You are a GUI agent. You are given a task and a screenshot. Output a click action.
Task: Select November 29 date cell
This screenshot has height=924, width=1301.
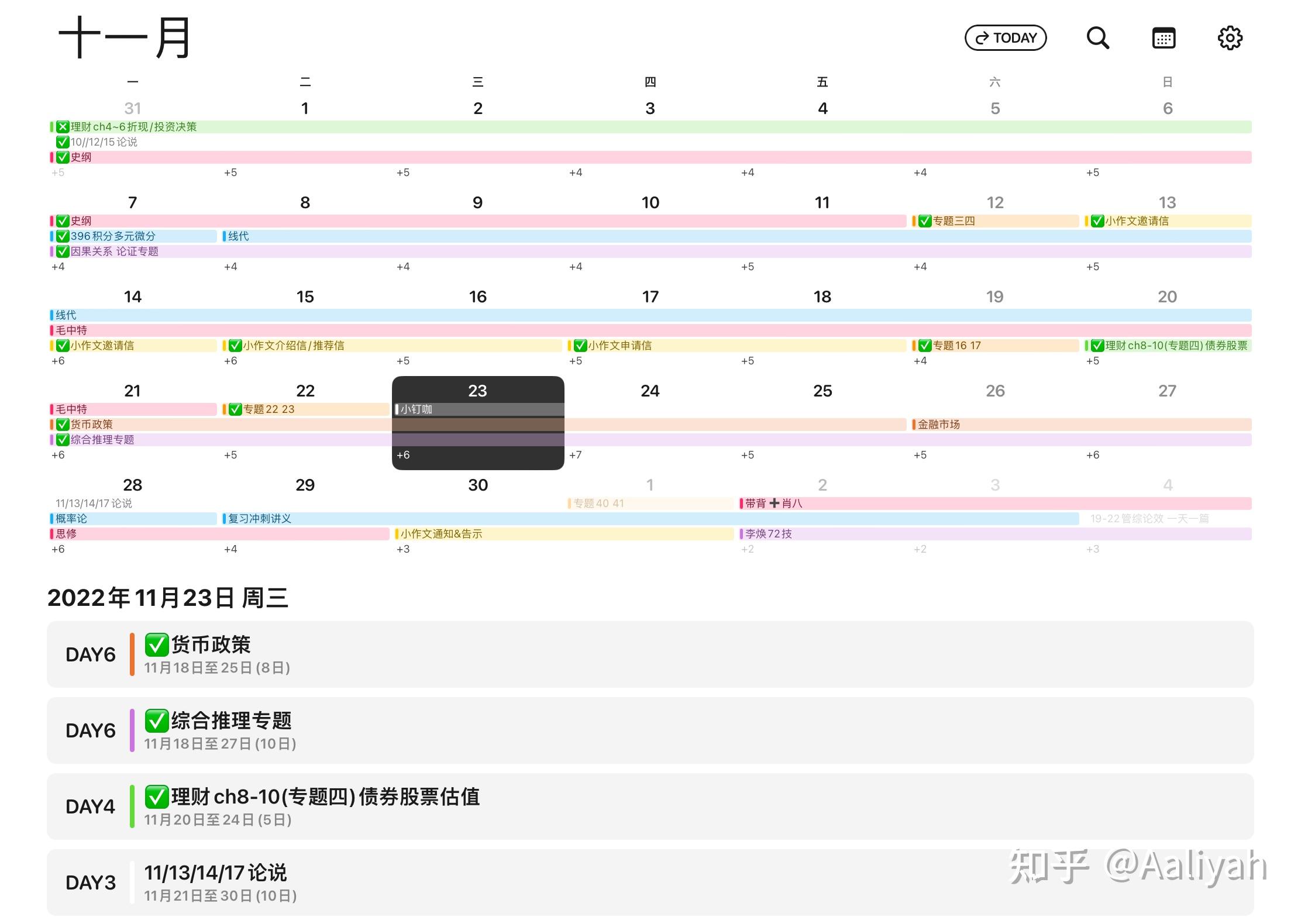[x=305, y=485]
